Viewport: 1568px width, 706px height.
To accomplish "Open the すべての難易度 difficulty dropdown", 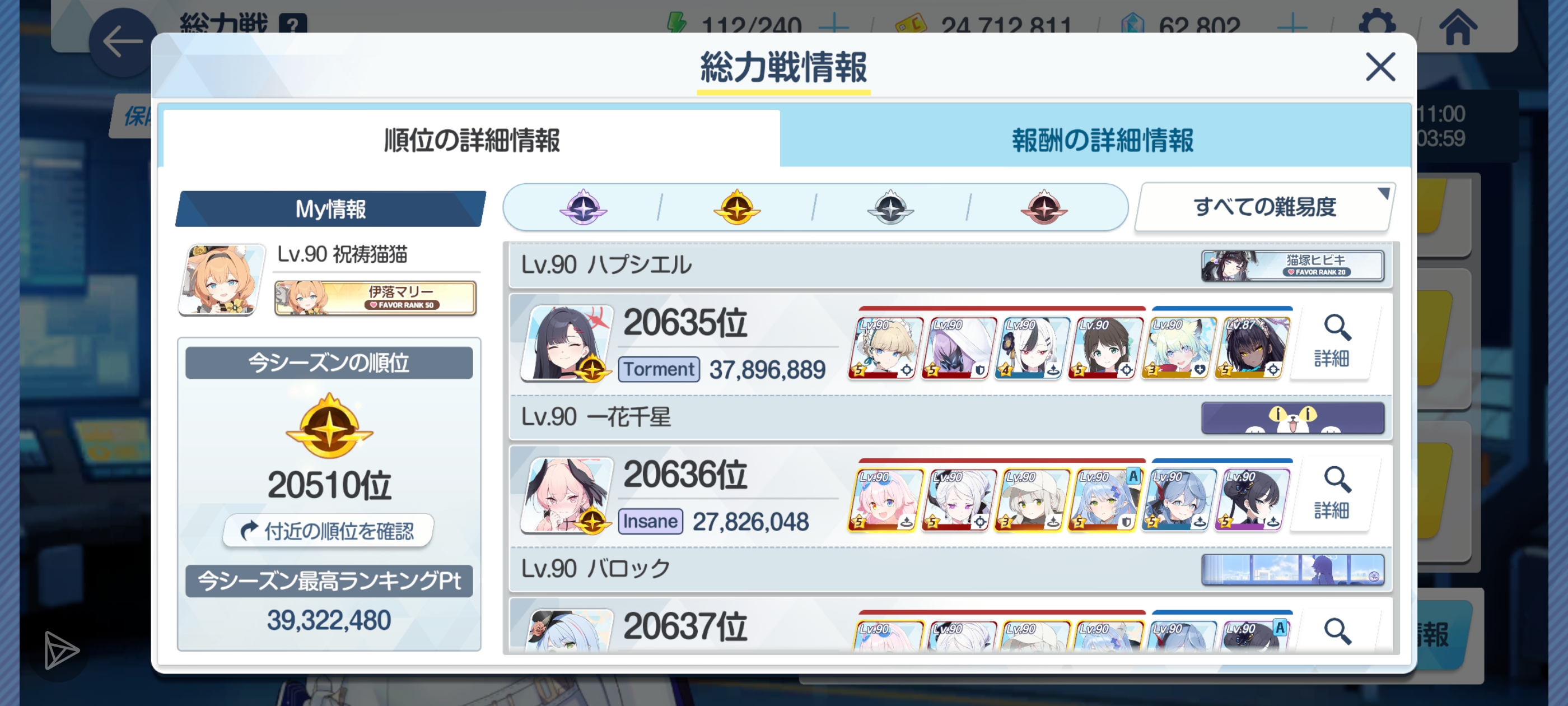I will click(x=1265, y=207).
